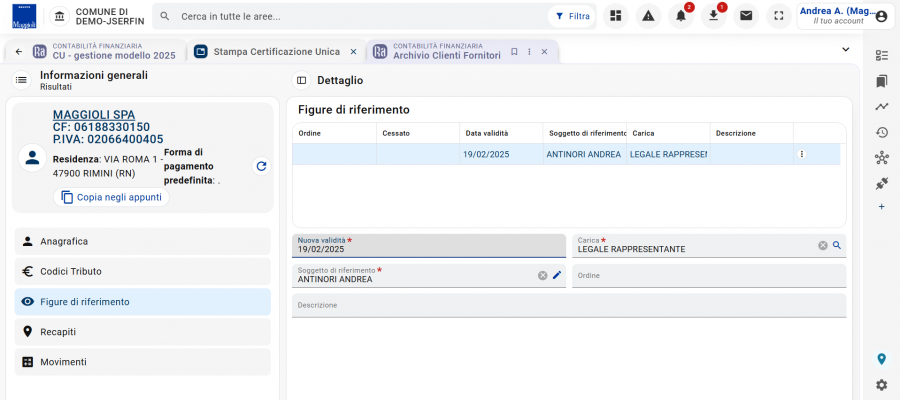This screenshot has width=900, height=400.
Task: Click the Nuova validità date field
Action: coord(429,246)
